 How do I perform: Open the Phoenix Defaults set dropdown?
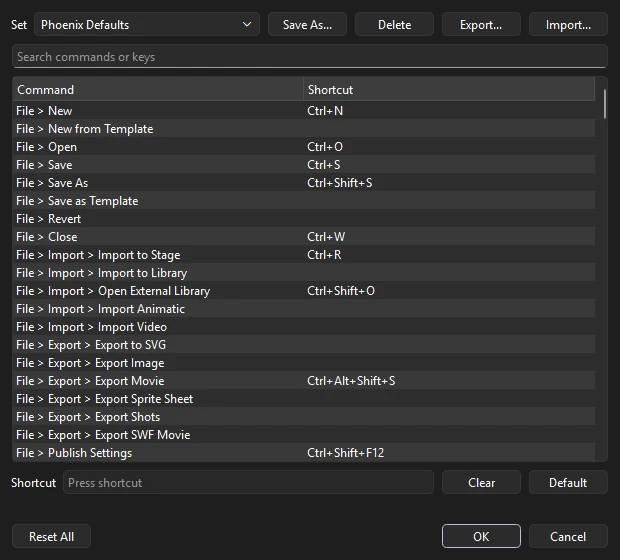coord(147,25)
